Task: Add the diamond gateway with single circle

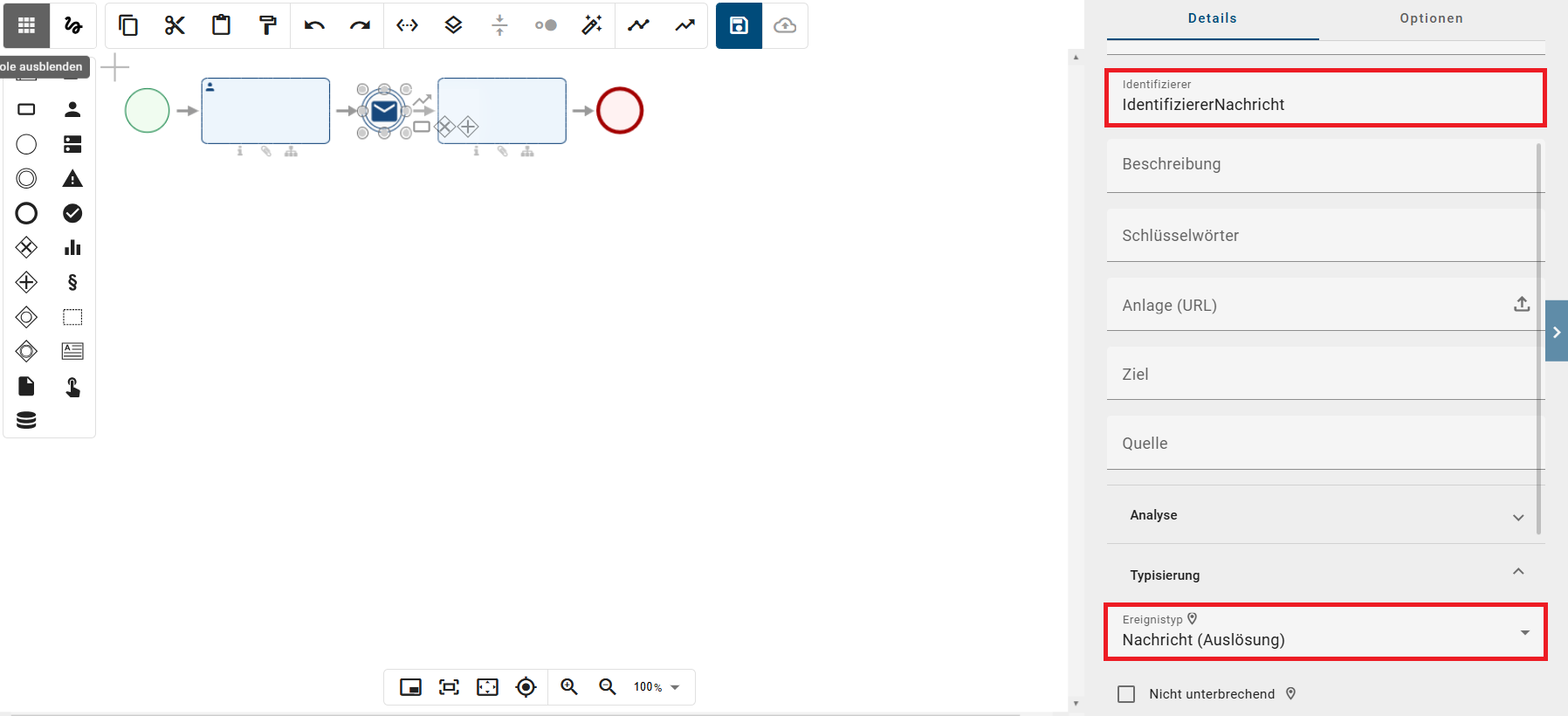Action: 26,317
